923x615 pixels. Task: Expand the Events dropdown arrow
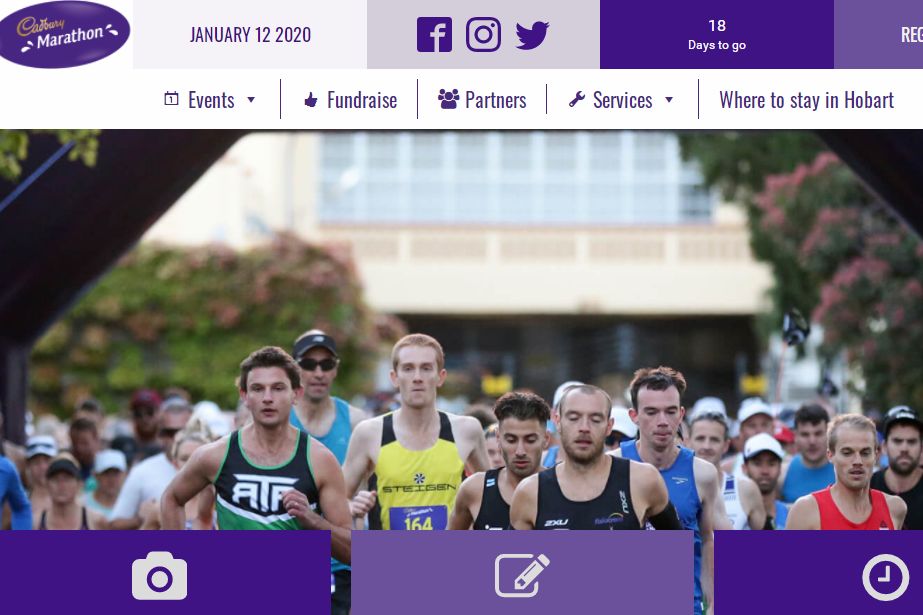click(x=251, y=99)
